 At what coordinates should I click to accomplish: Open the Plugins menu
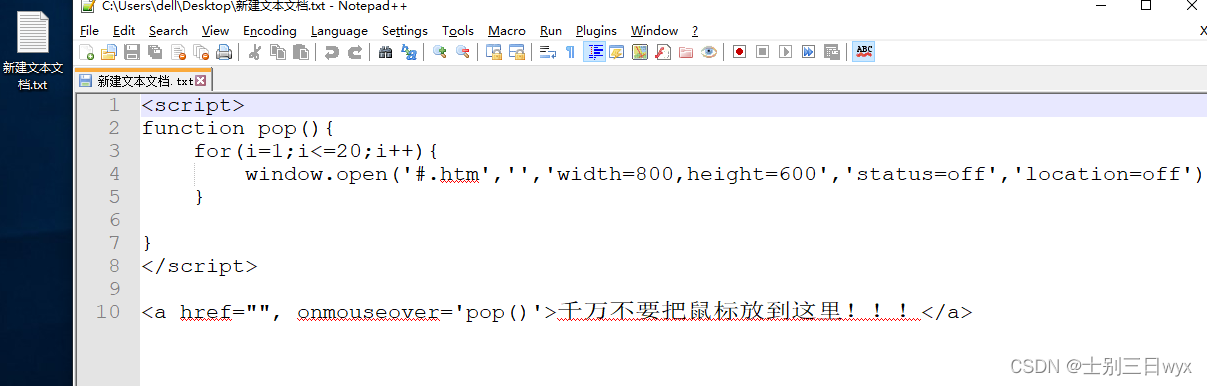[x=597, y=31]
